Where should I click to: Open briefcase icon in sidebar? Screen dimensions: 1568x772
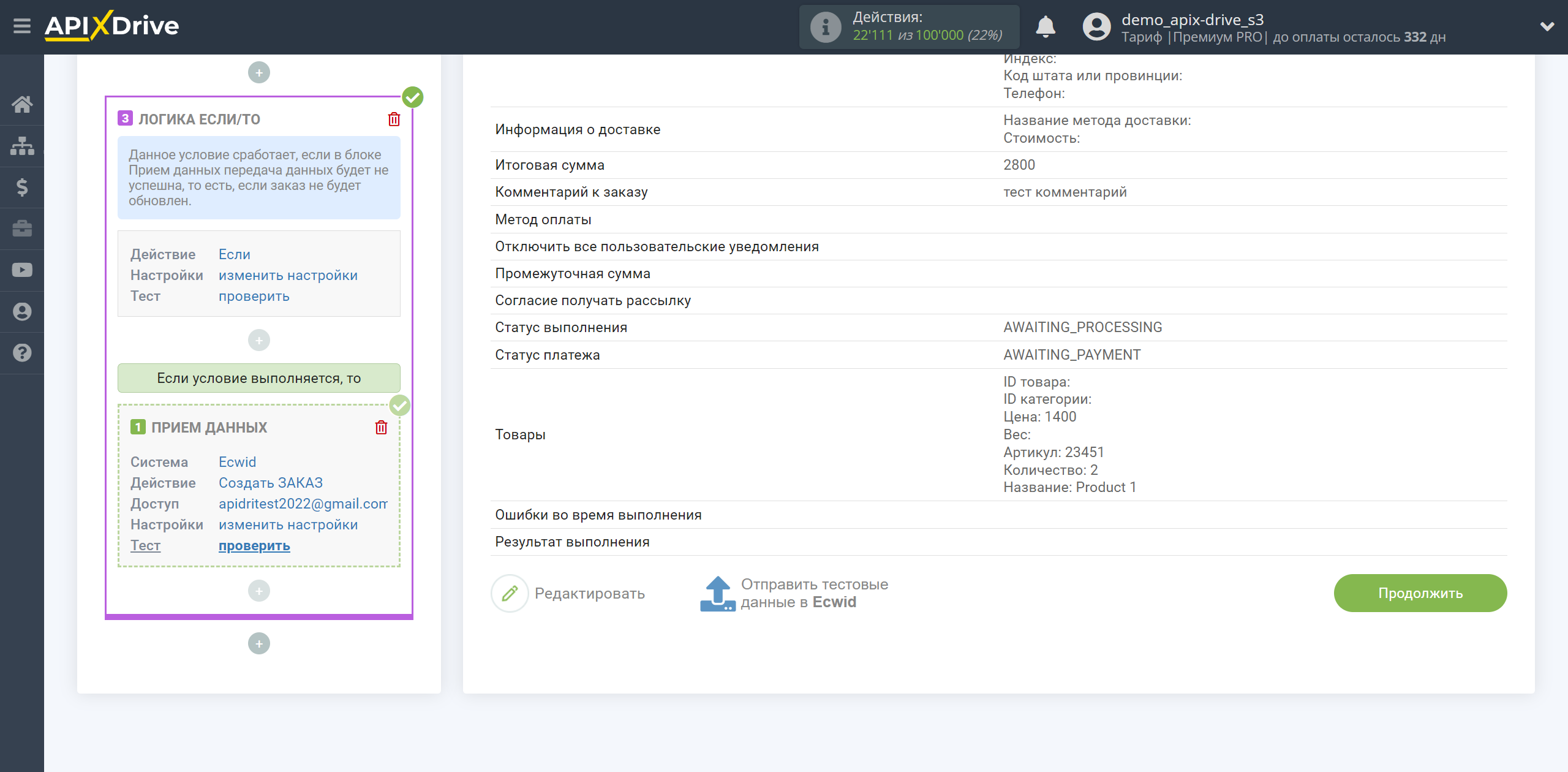[22, 229]
